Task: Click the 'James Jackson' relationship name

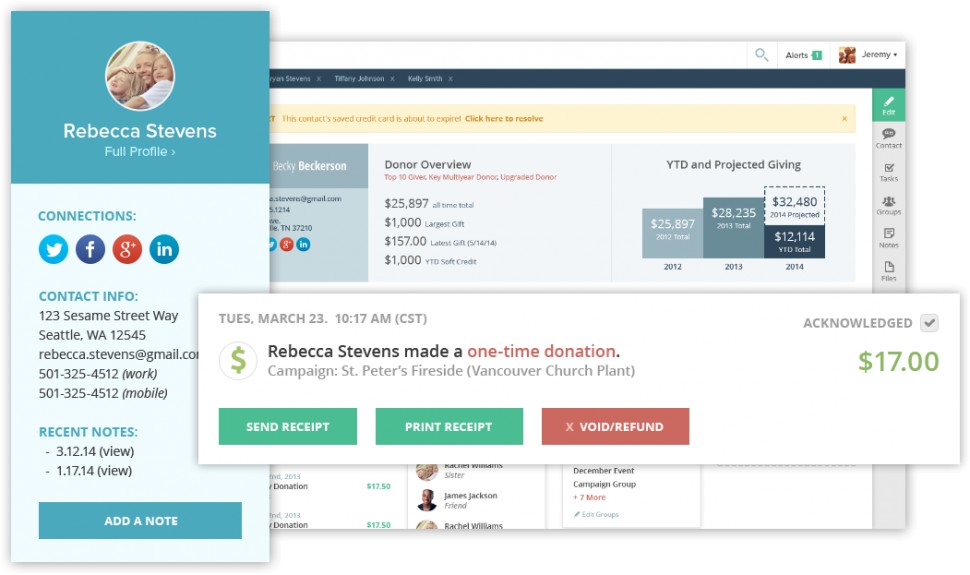Action: coord(470,496)
